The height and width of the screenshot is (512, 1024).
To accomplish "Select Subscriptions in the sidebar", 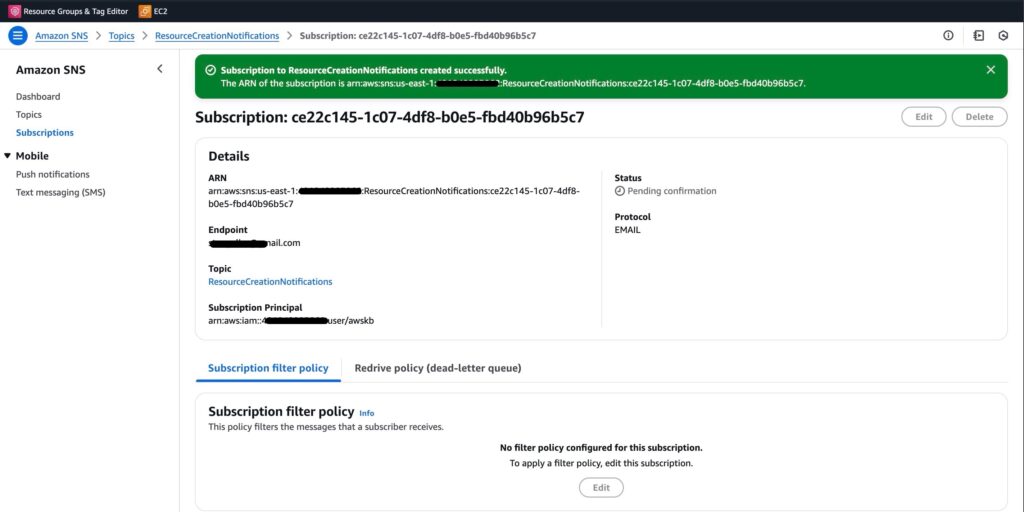I will (45, 133).
